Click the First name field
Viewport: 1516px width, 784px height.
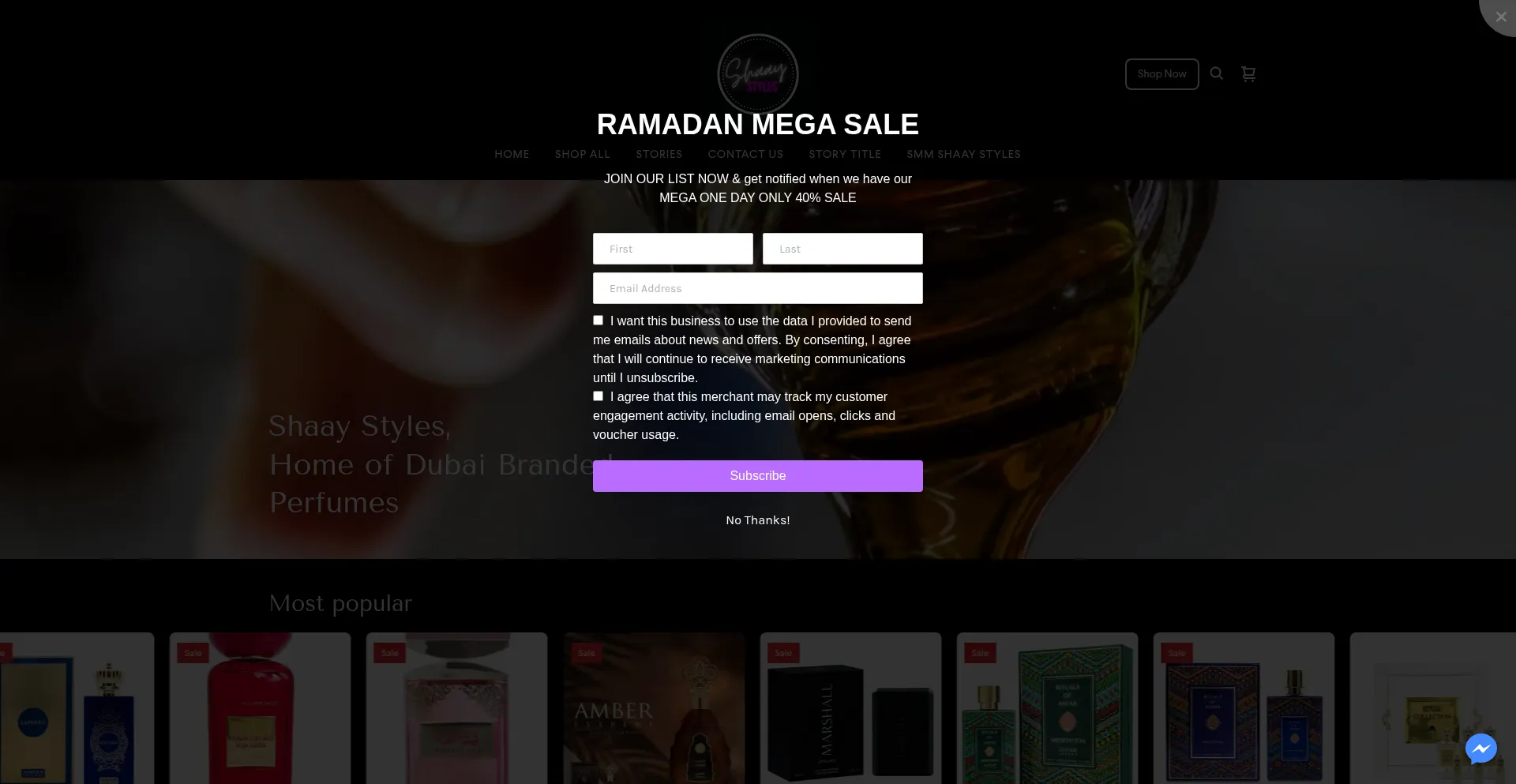[x=673, y=249]
